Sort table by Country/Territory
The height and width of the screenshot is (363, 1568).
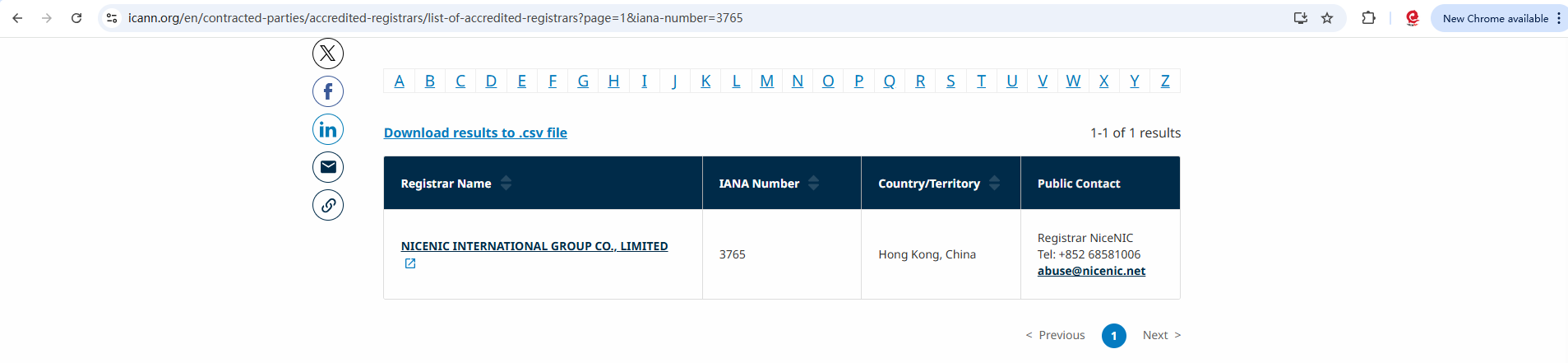point(994,183)
